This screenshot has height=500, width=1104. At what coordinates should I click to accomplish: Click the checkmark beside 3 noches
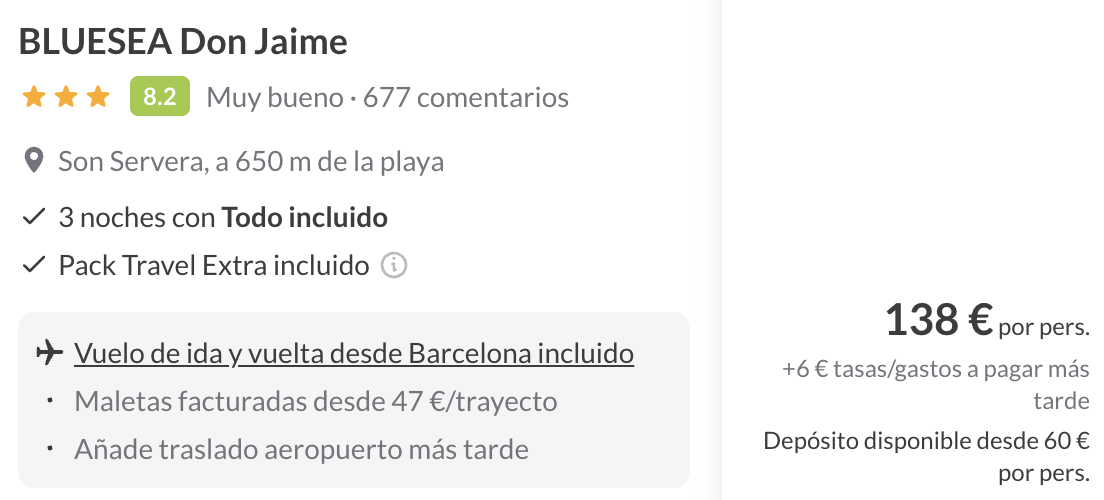tap(35, 216)
